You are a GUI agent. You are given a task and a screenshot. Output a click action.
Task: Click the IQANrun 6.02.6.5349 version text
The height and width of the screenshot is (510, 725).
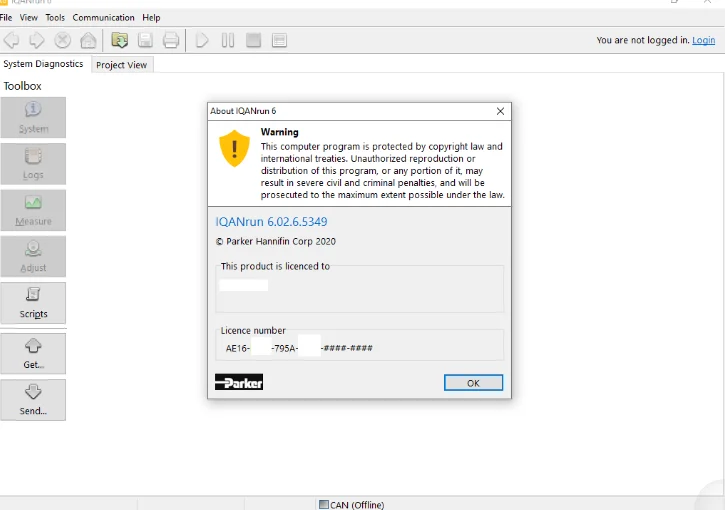pyautogui.click(x=271, y=221)
